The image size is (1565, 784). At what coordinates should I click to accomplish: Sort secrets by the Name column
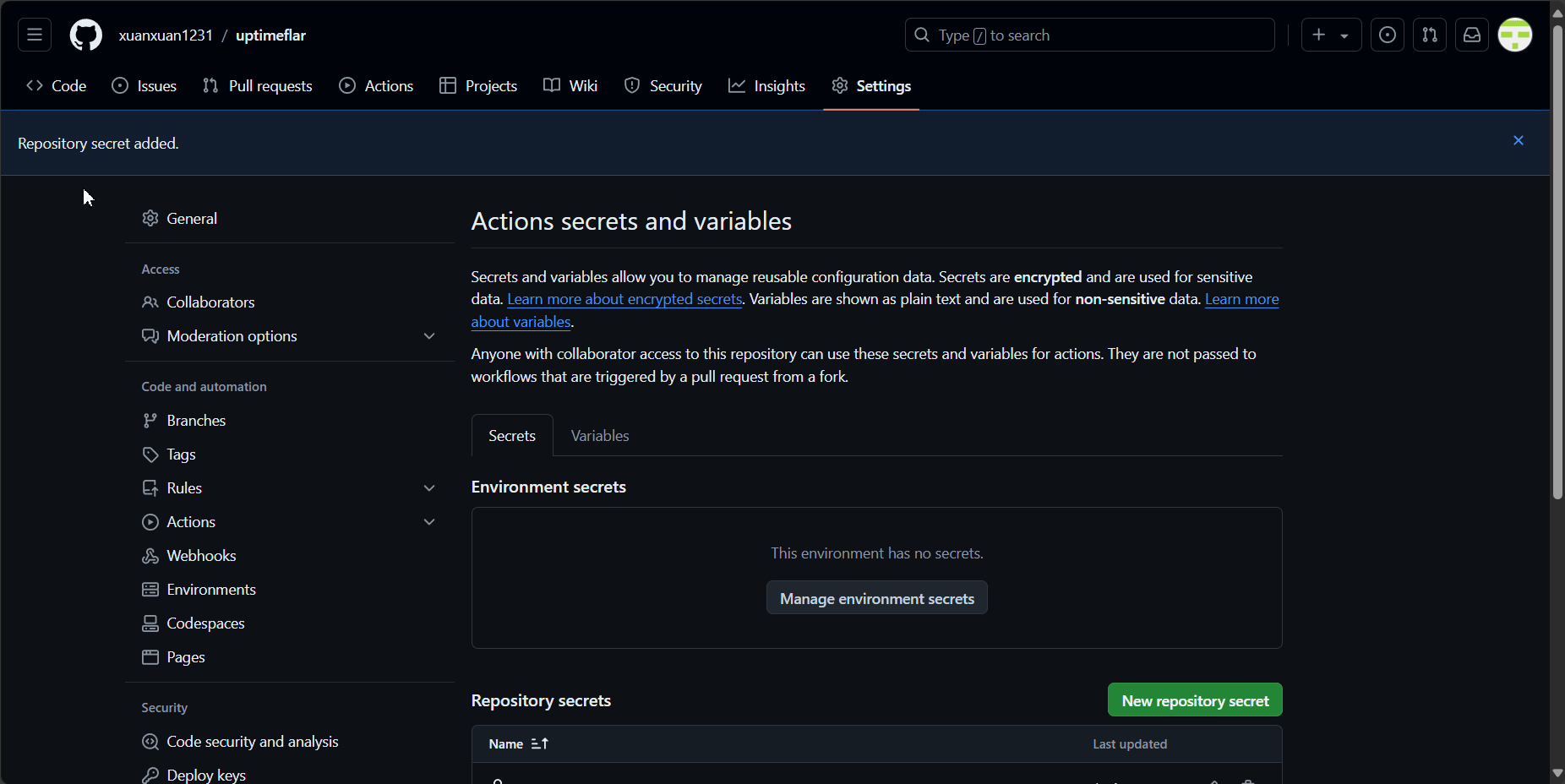(518, 743)
